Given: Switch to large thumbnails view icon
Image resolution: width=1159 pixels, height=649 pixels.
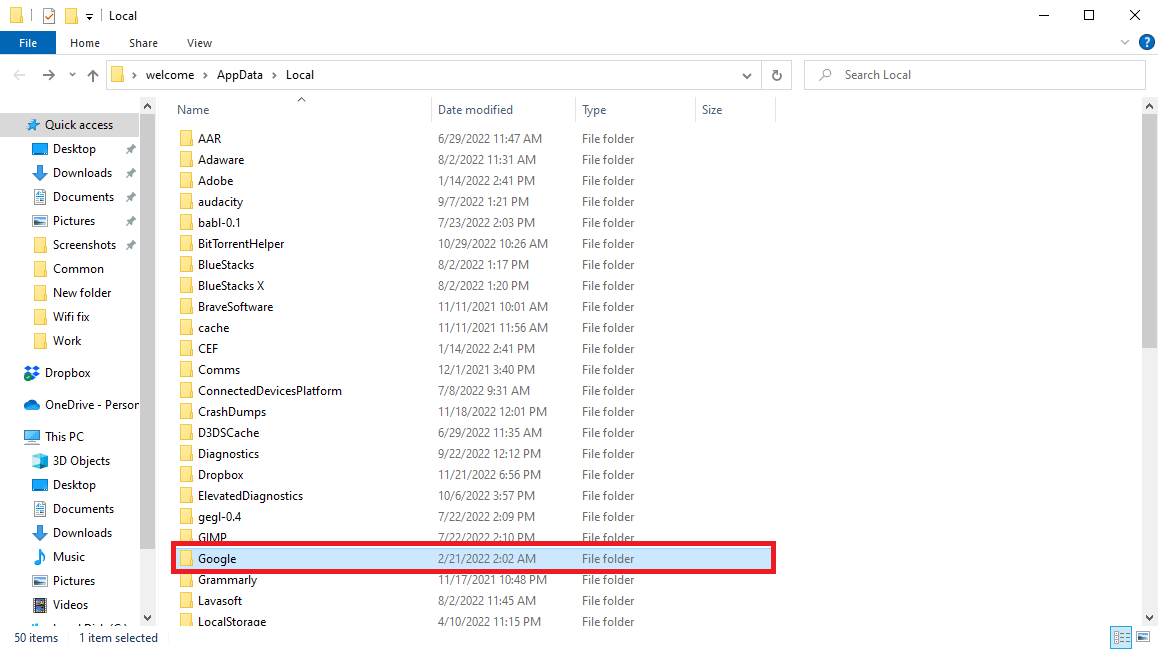Looking at the screenshot, I should [x=1143, y=637].
